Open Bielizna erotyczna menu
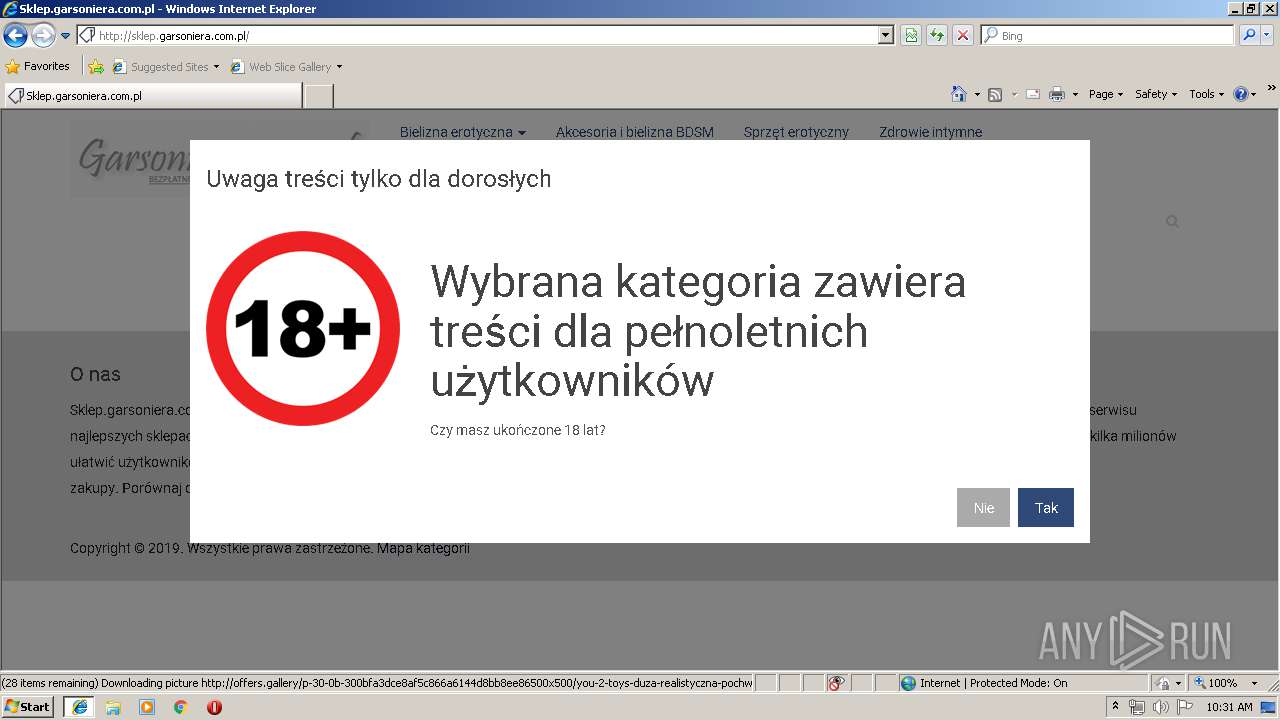The image size is (1280, 720). [x=462, y=132]
